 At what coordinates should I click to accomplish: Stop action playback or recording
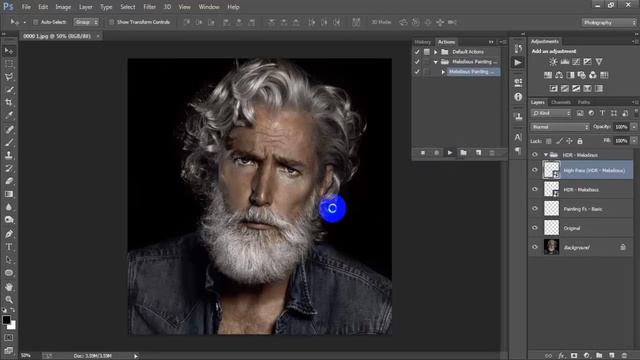pos(423,153)
